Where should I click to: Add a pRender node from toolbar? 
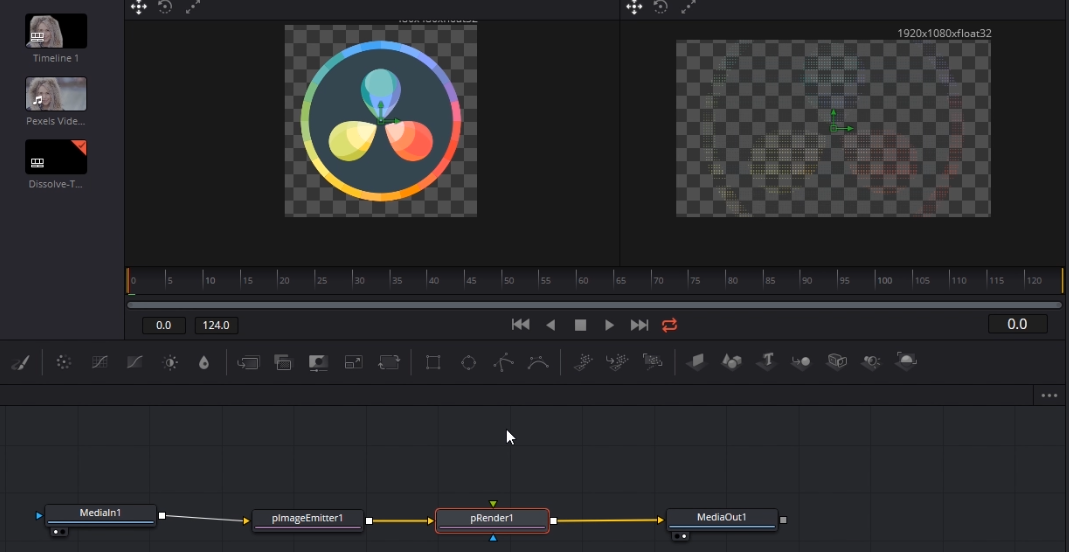(652, 362)
